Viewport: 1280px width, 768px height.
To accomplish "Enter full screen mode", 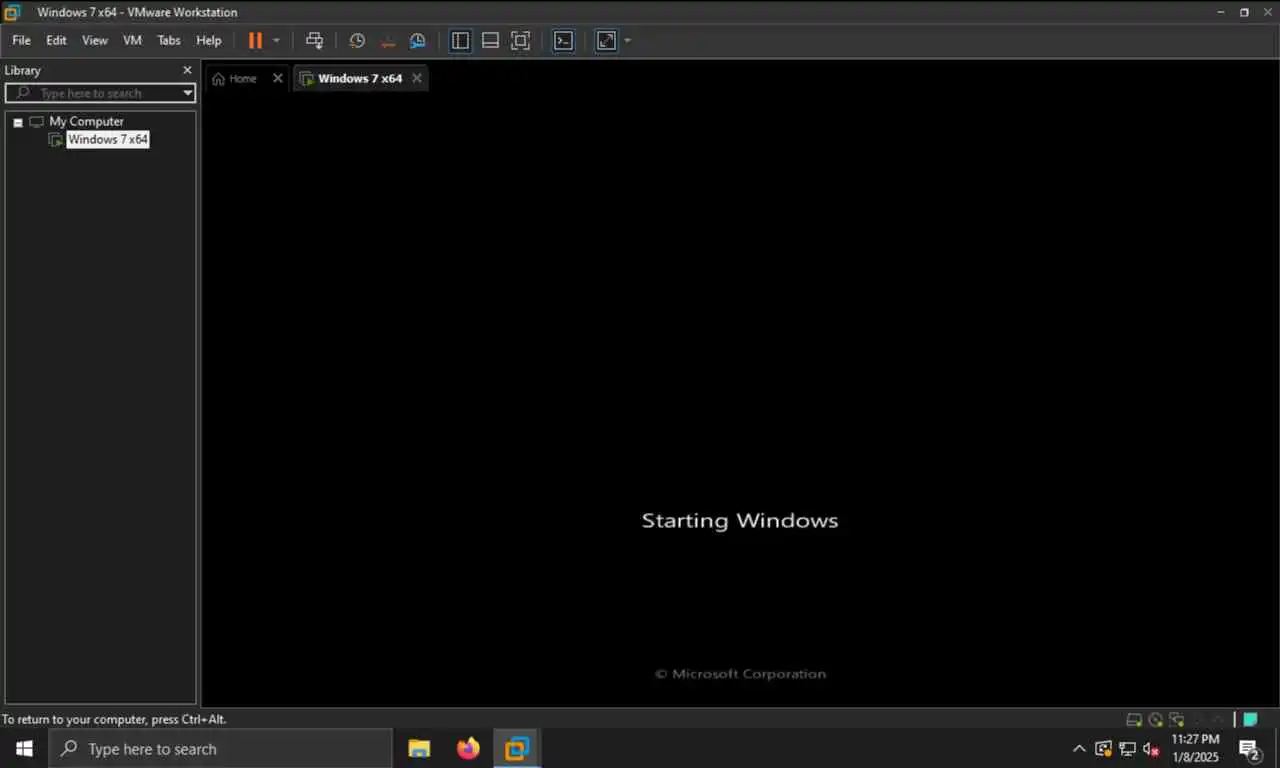I will click(520, 41).
